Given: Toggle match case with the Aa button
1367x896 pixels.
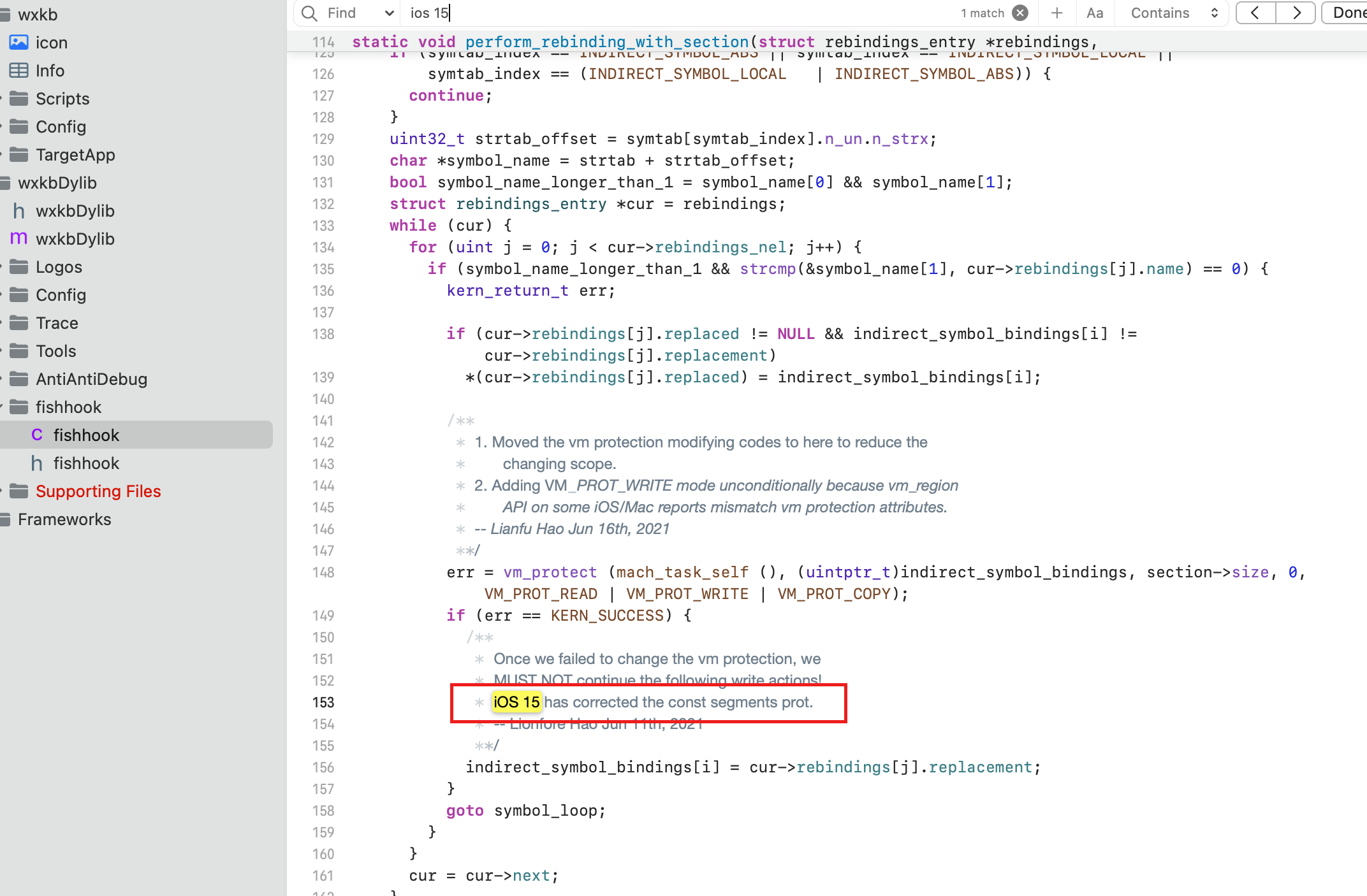Looking at the screenshot, I should click(1095, 13).
